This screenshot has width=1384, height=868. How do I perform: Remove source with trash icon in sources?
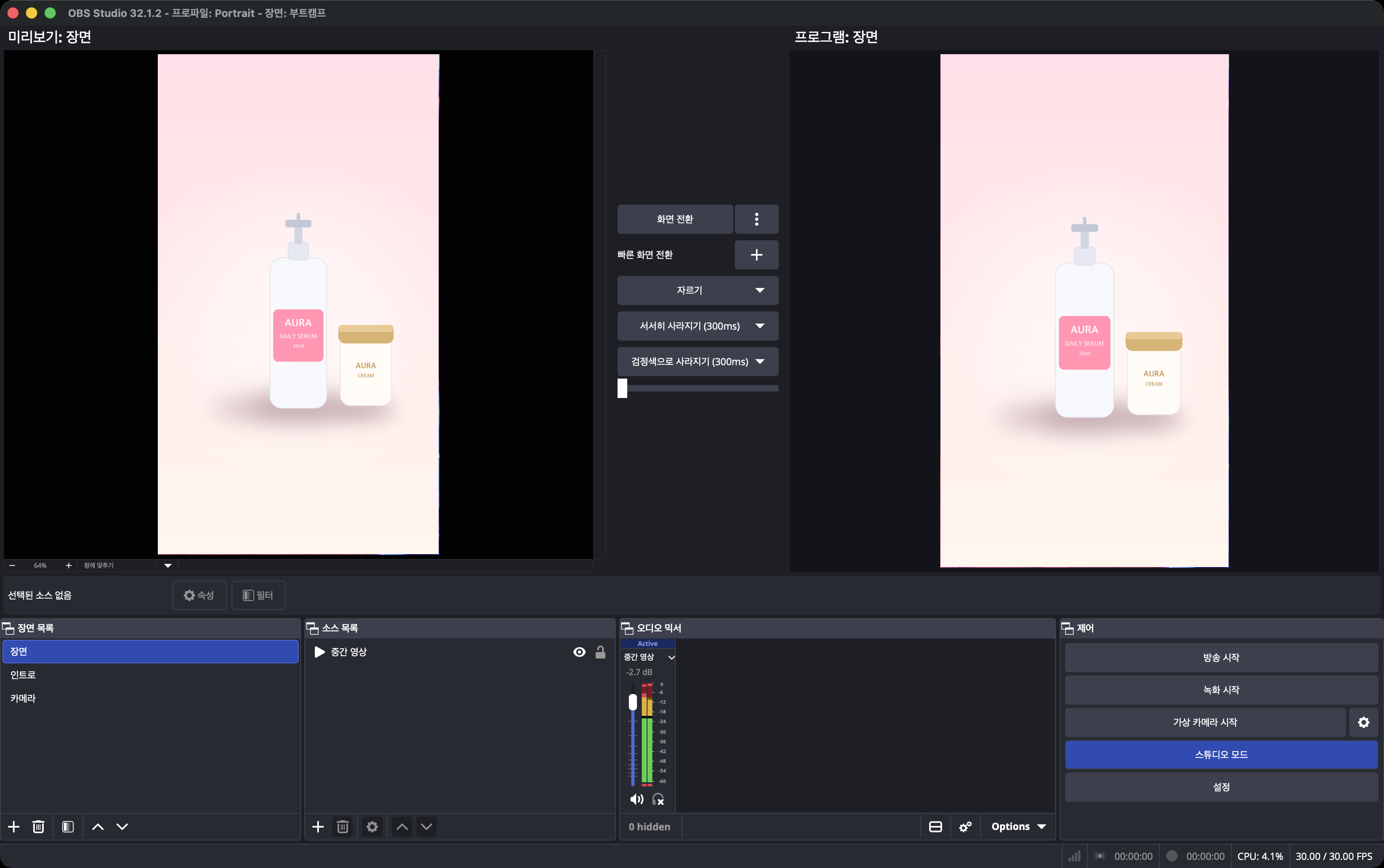point(343,827)
